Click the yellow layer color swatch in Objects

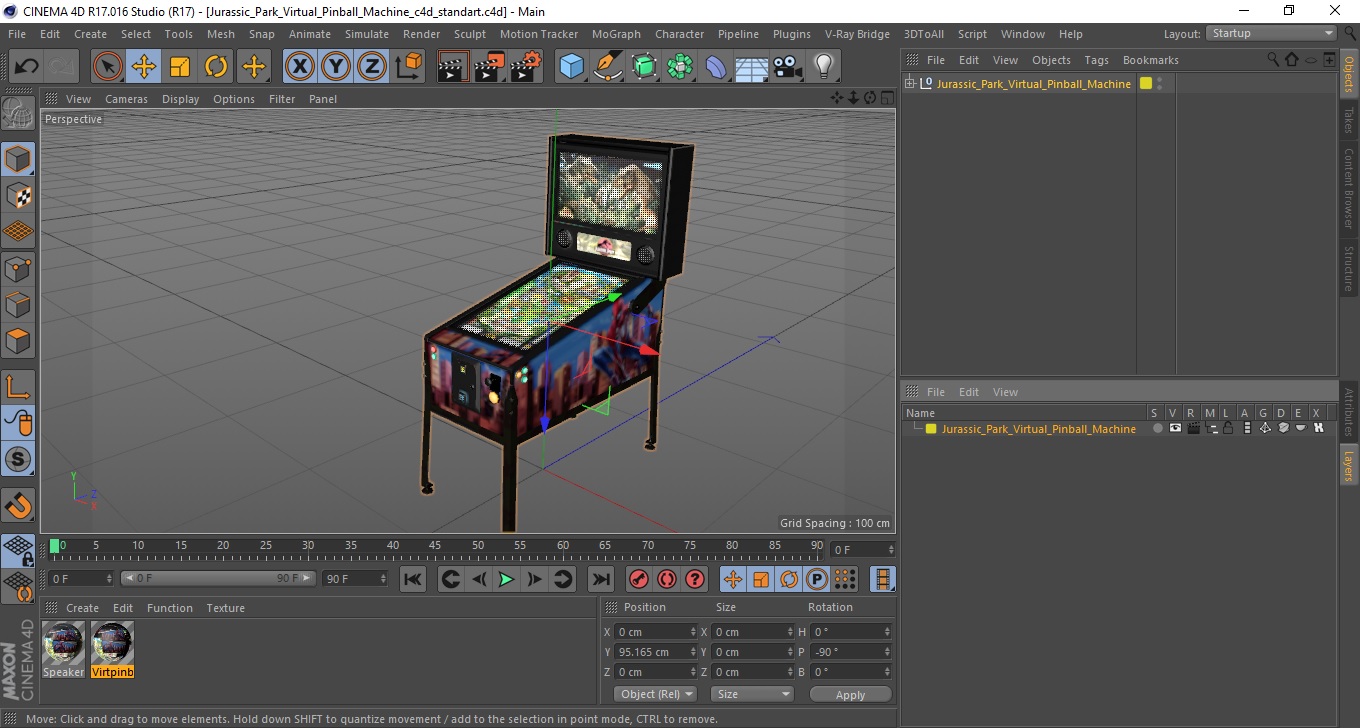tap(1146, 83)
